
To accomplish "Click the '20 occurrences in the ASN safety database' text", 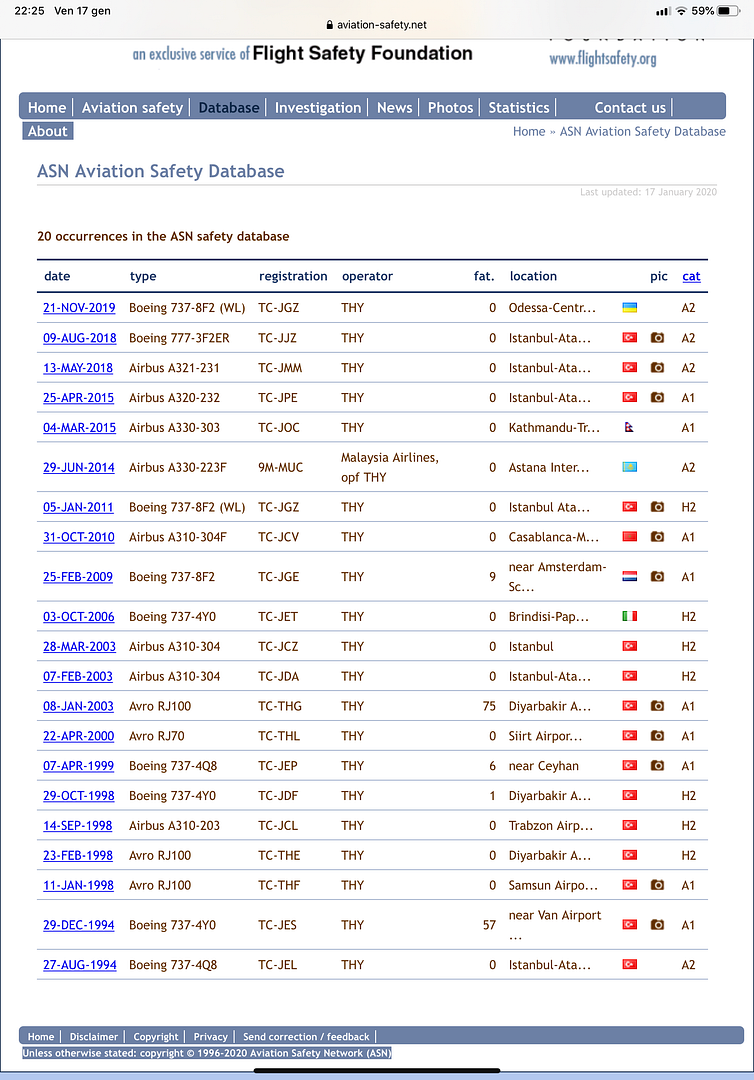I will click(x=163, y=236).
